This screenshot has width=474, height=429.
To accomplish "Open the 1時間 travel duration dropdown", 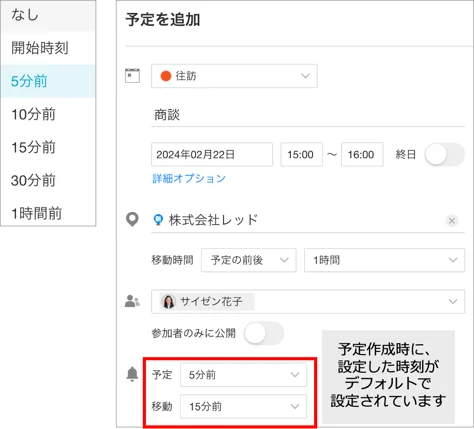I will [x=384, y=260].
